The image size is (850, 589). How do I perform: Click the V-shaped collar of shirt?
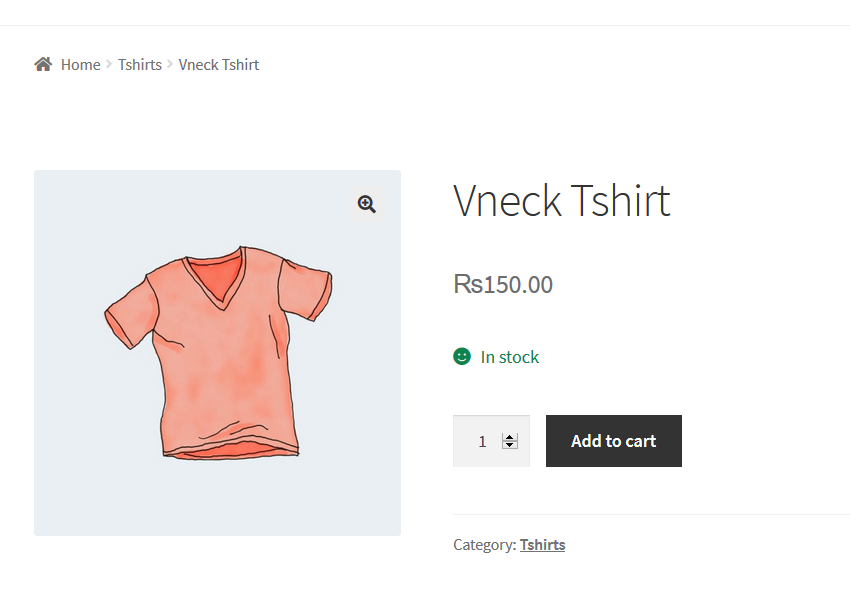click(217, 278)
